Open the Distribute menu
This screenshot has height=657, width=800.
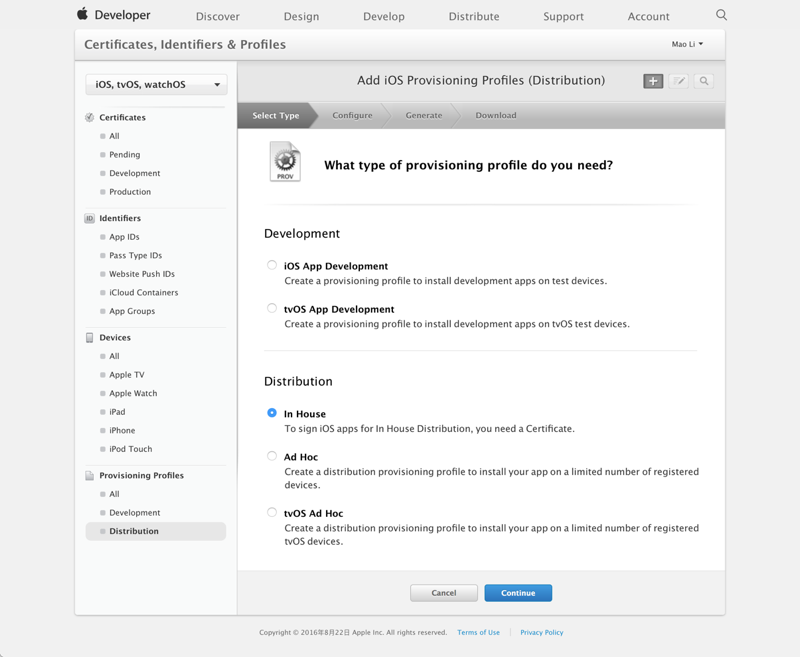coord(474,16)
